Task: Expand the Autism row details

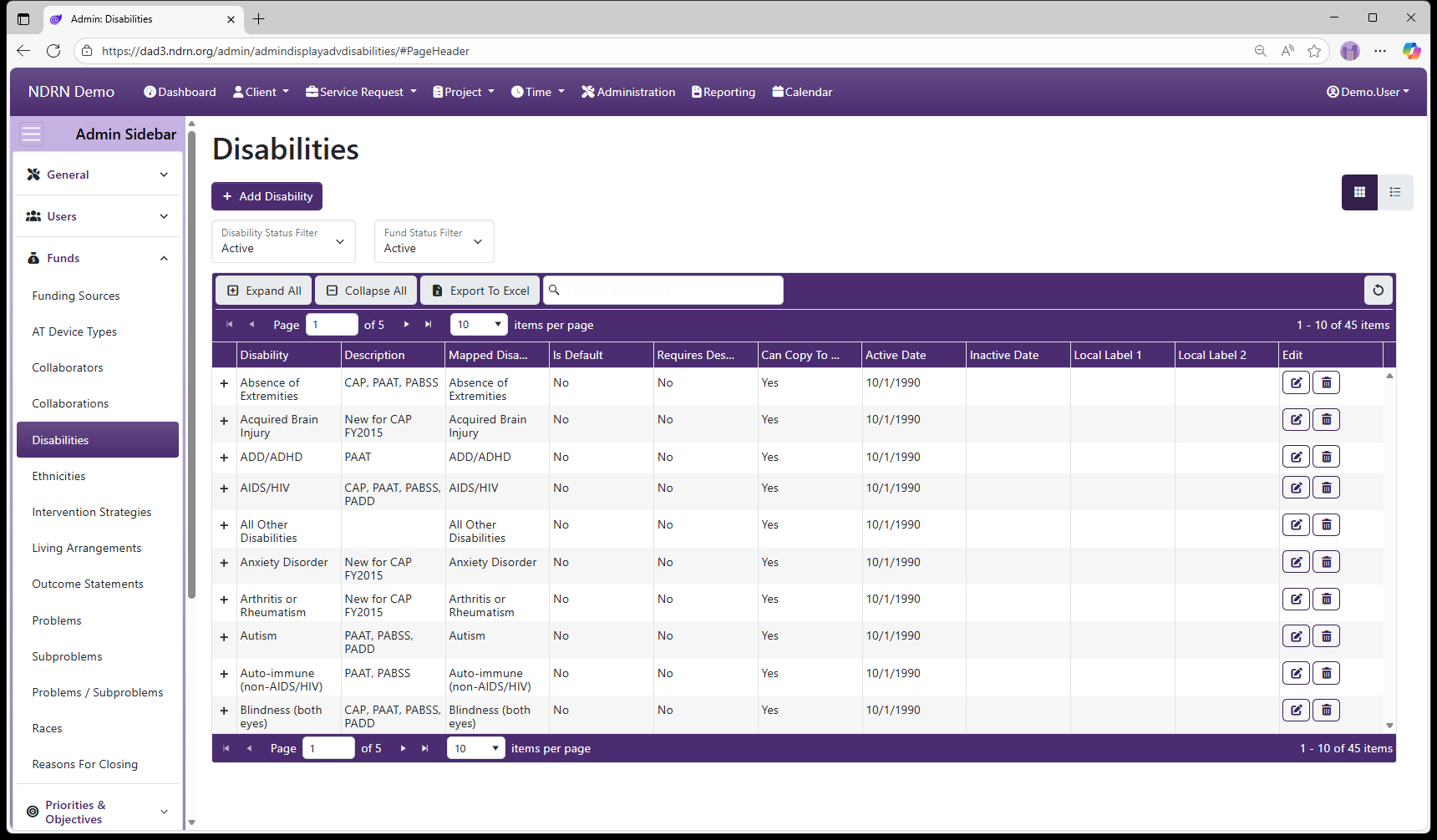Action: pos(224,637)
